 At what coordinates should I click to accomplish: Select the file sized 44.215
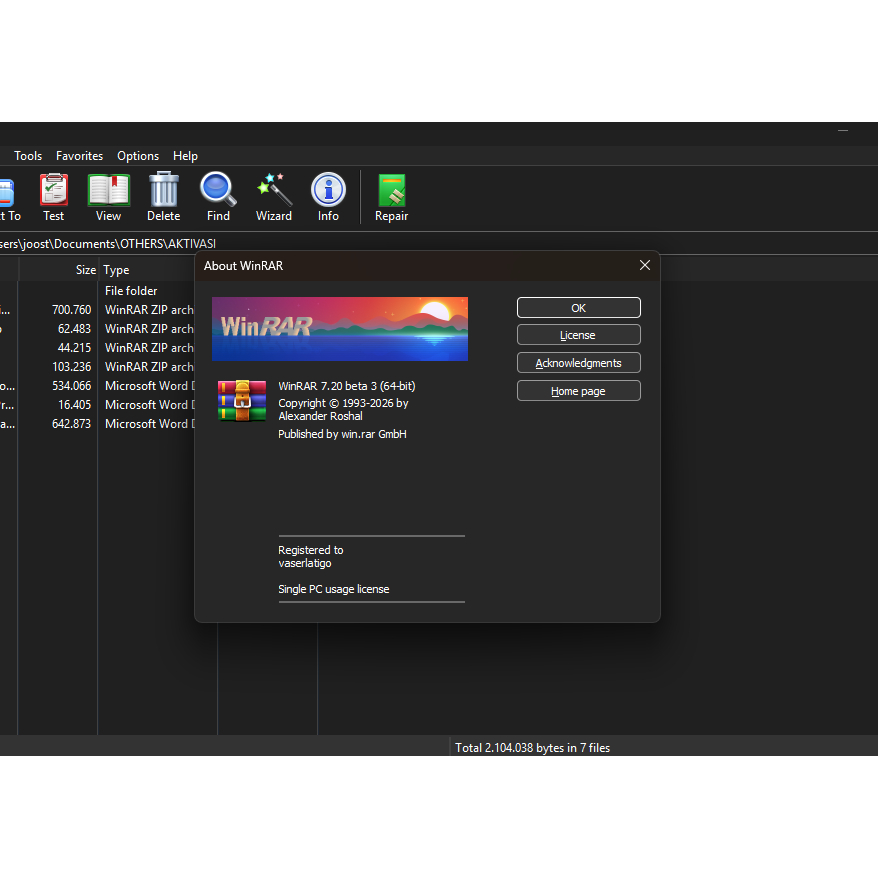point(97,348)
